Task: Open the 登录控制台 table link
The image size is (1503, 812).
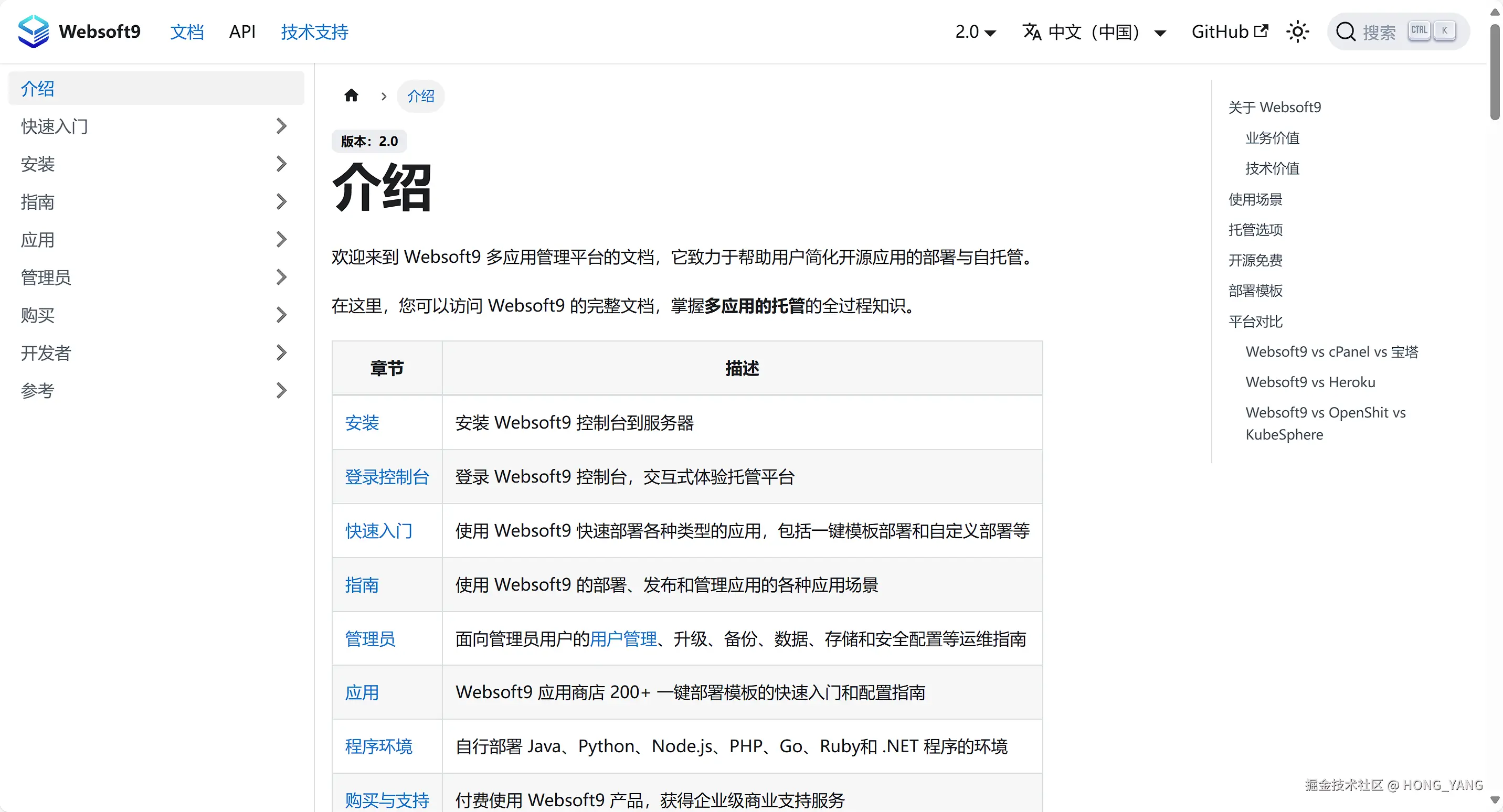Action: (x=387, y=477)
